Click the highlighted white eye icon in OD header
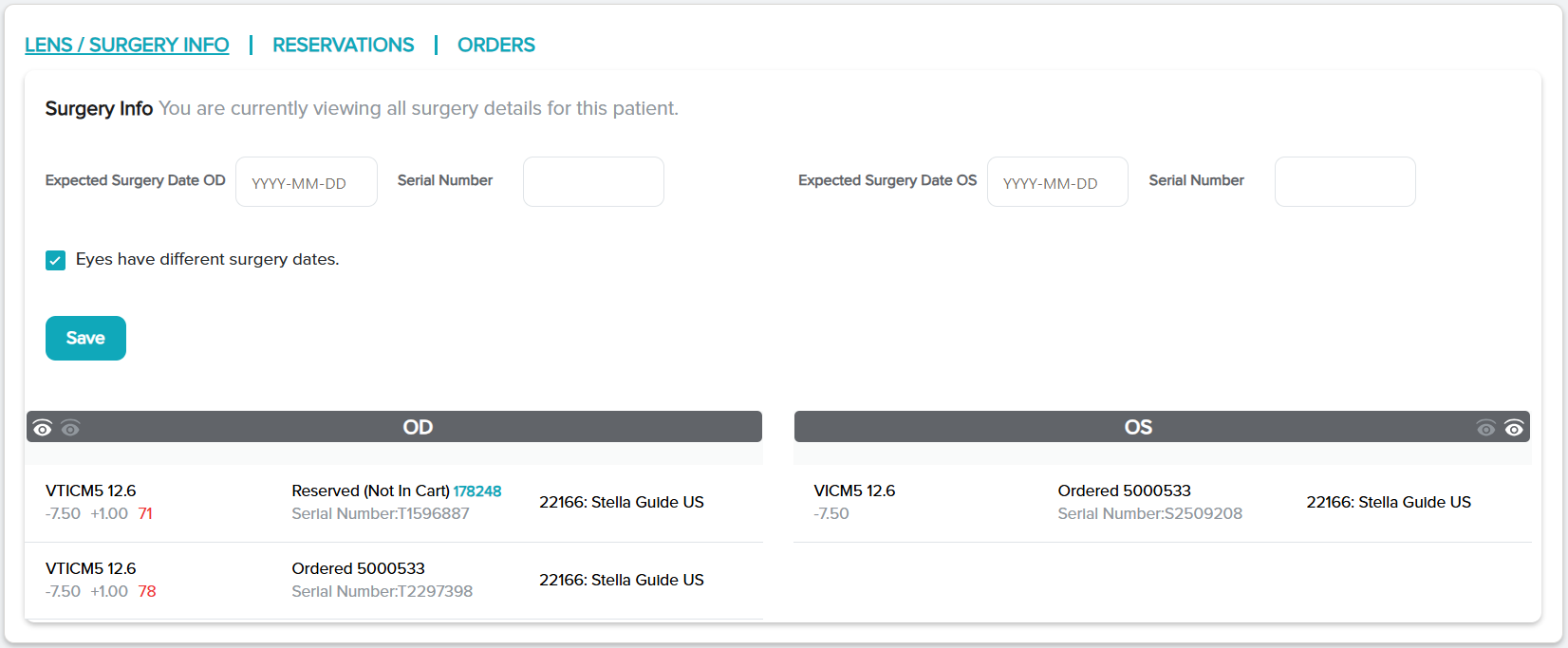Screen dimensions: 1568x648 42,428
